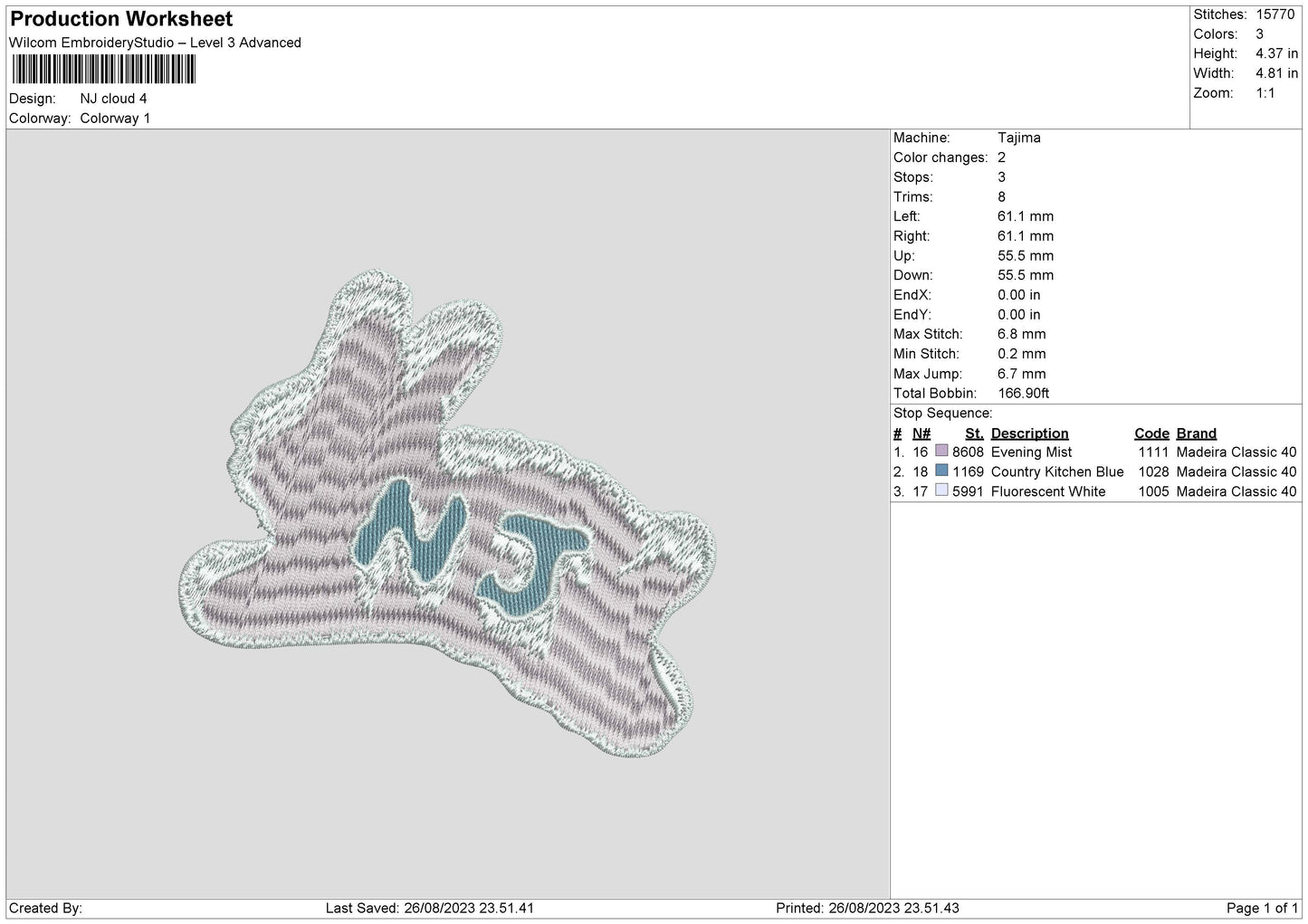Viewport: 1308px width, 924px height.
Task: Click the Brand column header
Action: [1197, 433]
